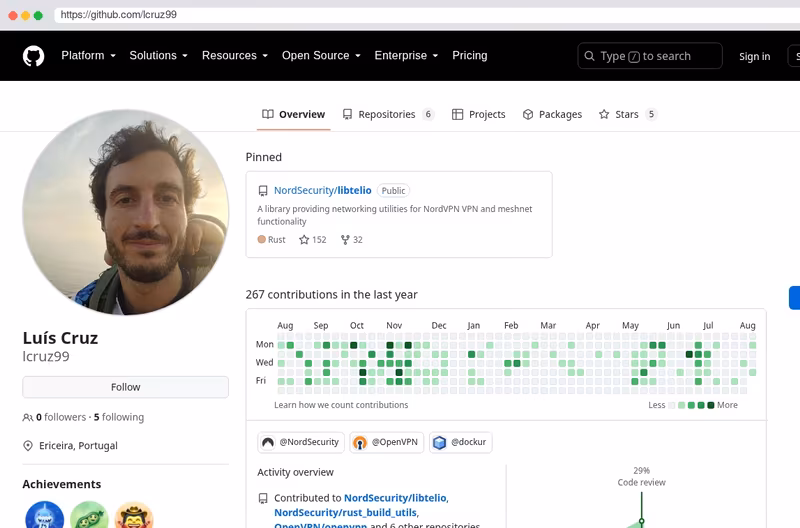
Task: Click the Ericeira, Portugal location text
Action: point(78,446)
